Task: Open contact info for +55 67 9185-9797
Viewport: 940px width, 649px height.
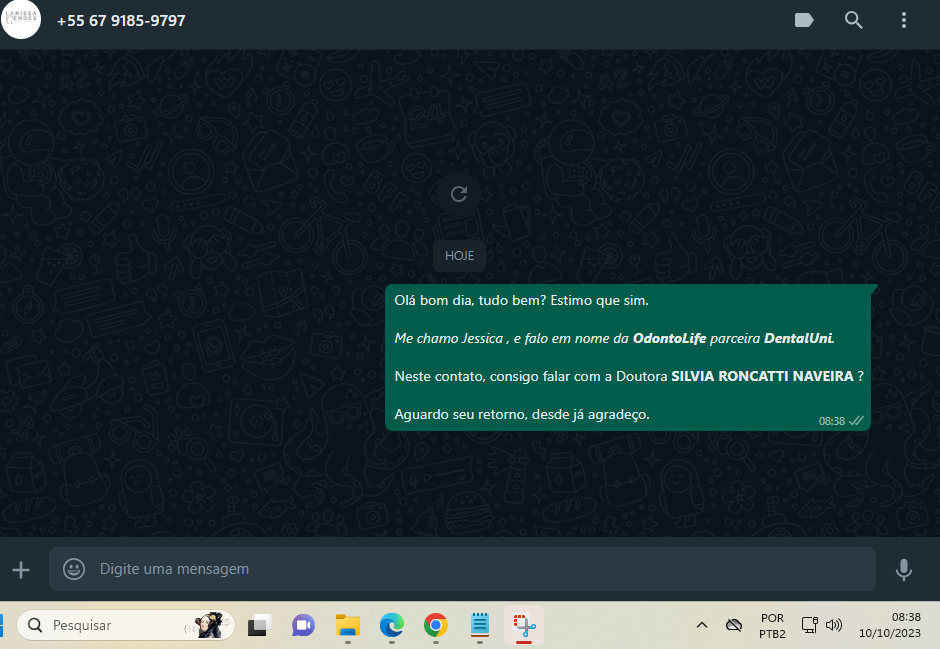Action: 121,21
